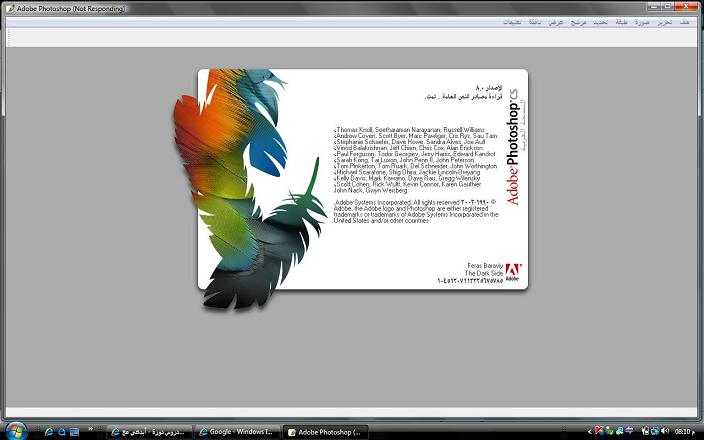Viewport: 704px width, 440px height.
Task: Open the ملف (File) menu
Action: (x=685, y=21)
